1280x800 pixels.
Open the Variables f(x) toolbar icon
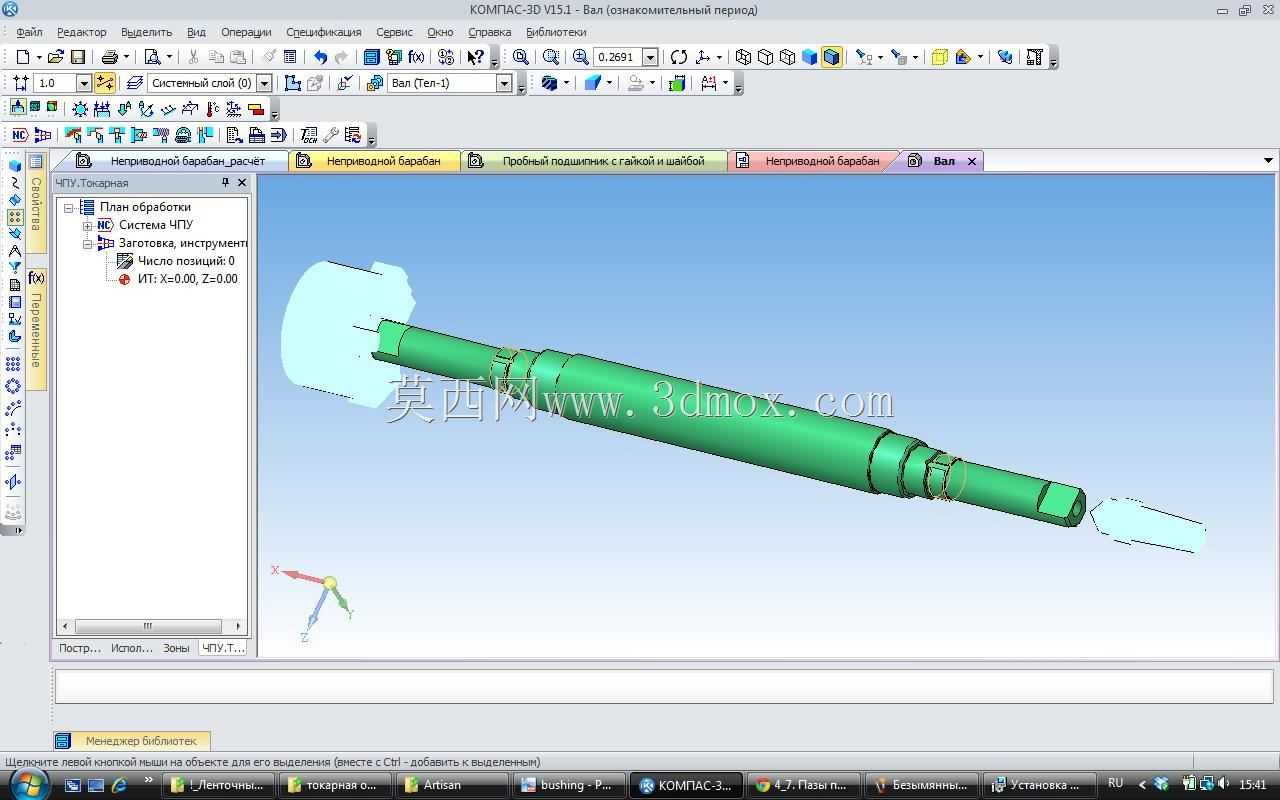[x=416, y=57]
